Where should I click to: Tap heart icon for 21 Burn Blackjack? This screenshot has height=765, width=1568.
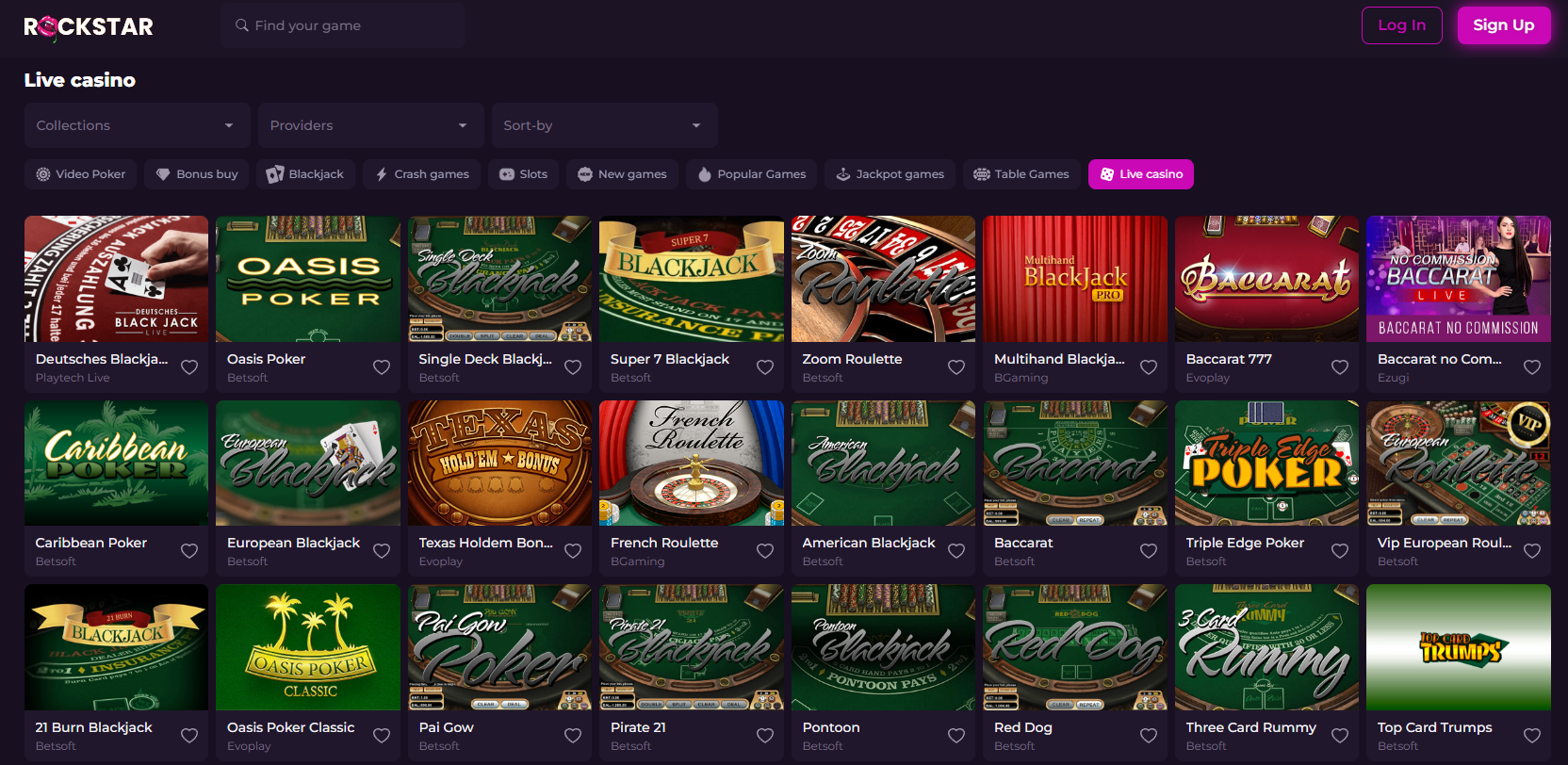tap(189, 736)
